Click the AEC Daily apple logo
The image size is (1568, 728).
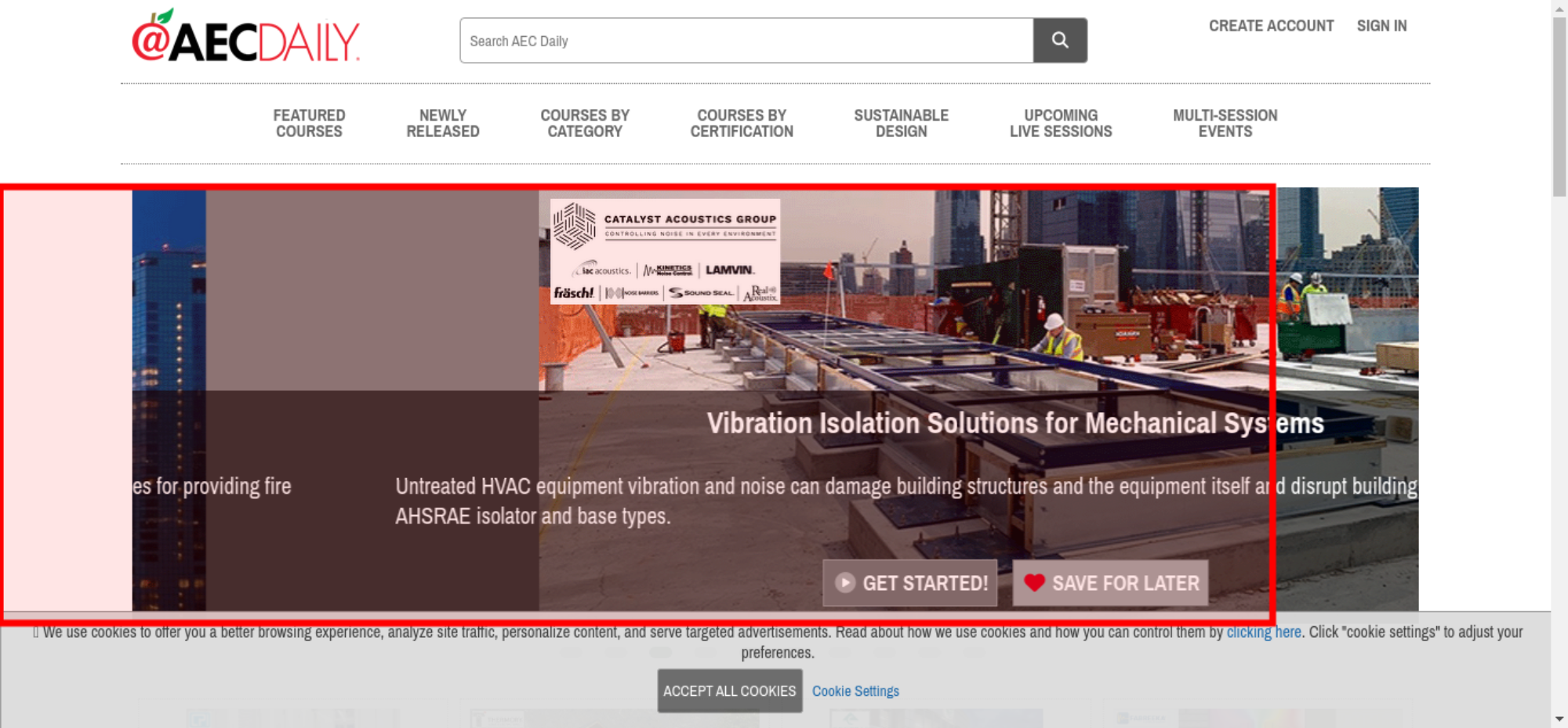[245, 38]
